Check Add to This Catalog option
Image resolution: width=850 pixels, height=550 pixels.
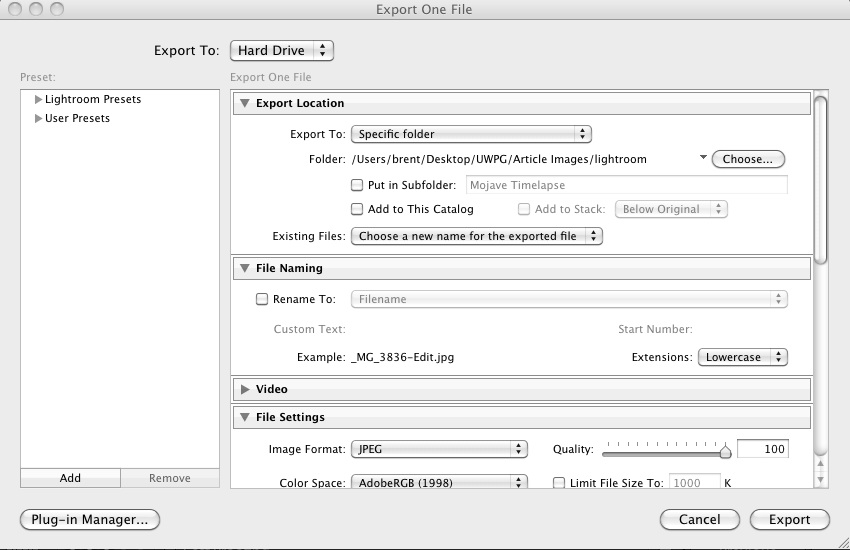357,210
